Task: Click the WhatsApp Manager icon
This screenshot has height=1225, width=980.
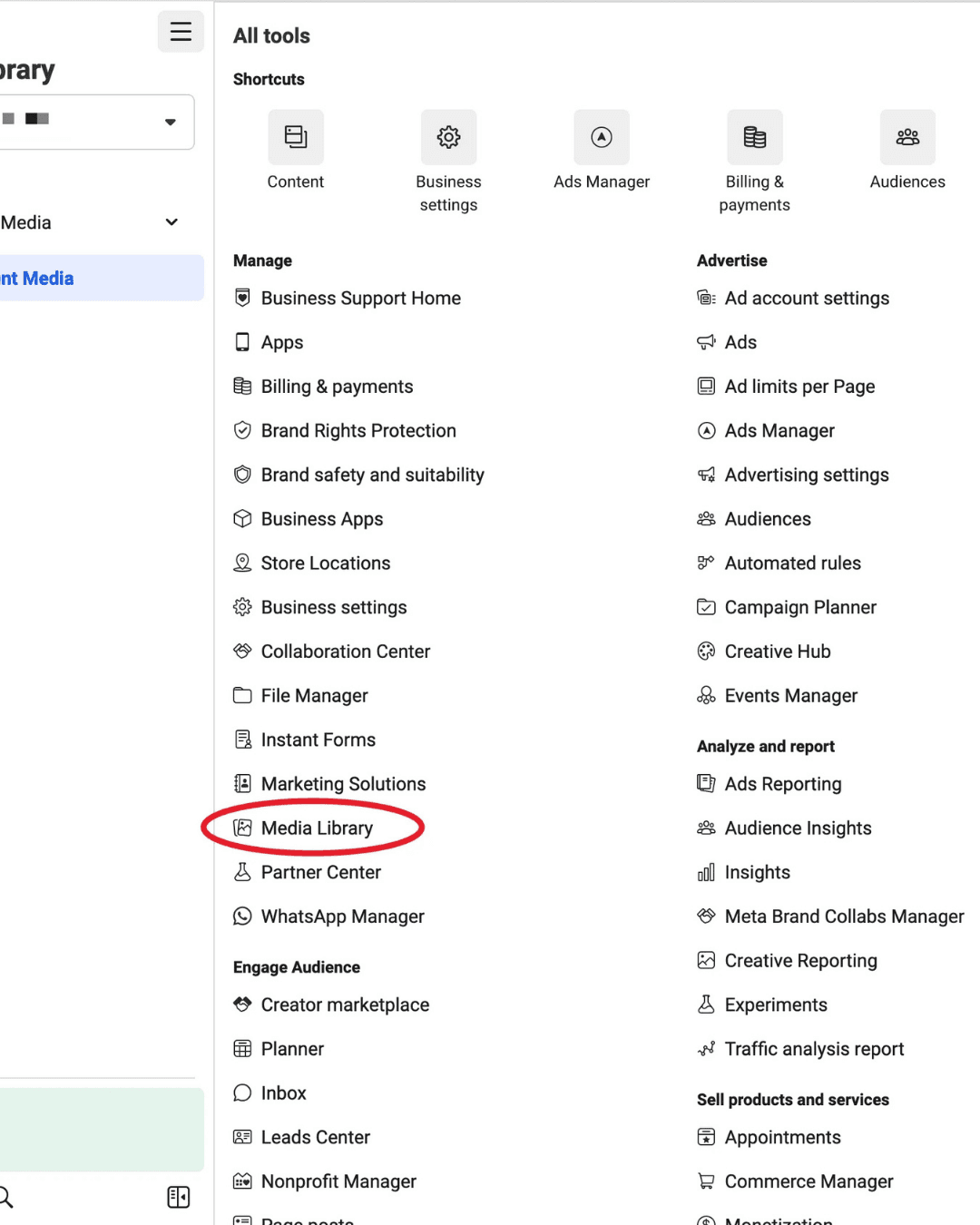Action: click(x=242, y=916)
